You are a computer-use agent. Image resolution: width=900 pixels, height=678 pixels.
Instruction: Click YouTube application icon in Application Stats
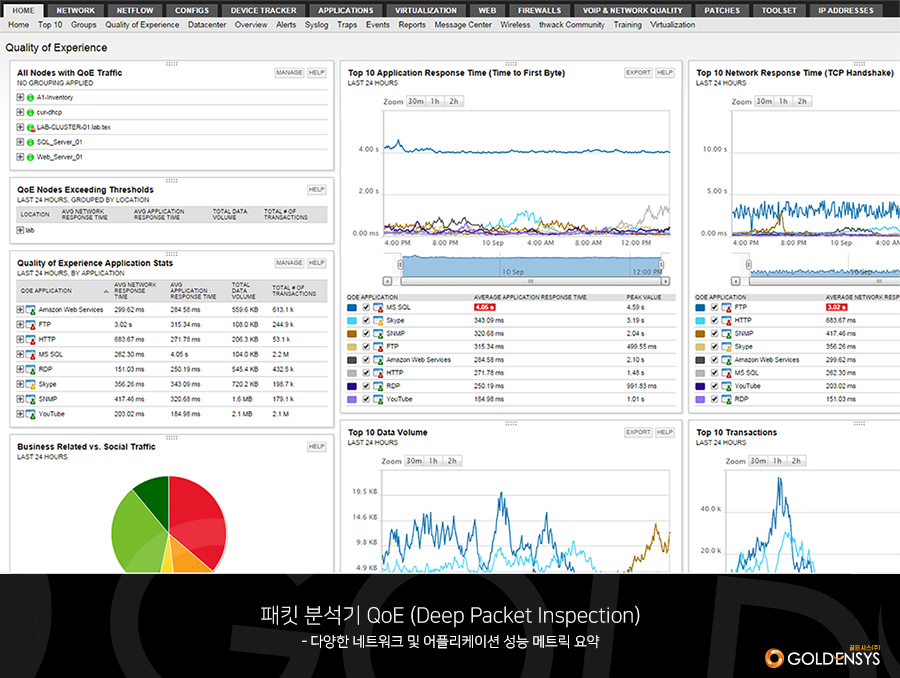pyautogui.click(x=30, y=414)
